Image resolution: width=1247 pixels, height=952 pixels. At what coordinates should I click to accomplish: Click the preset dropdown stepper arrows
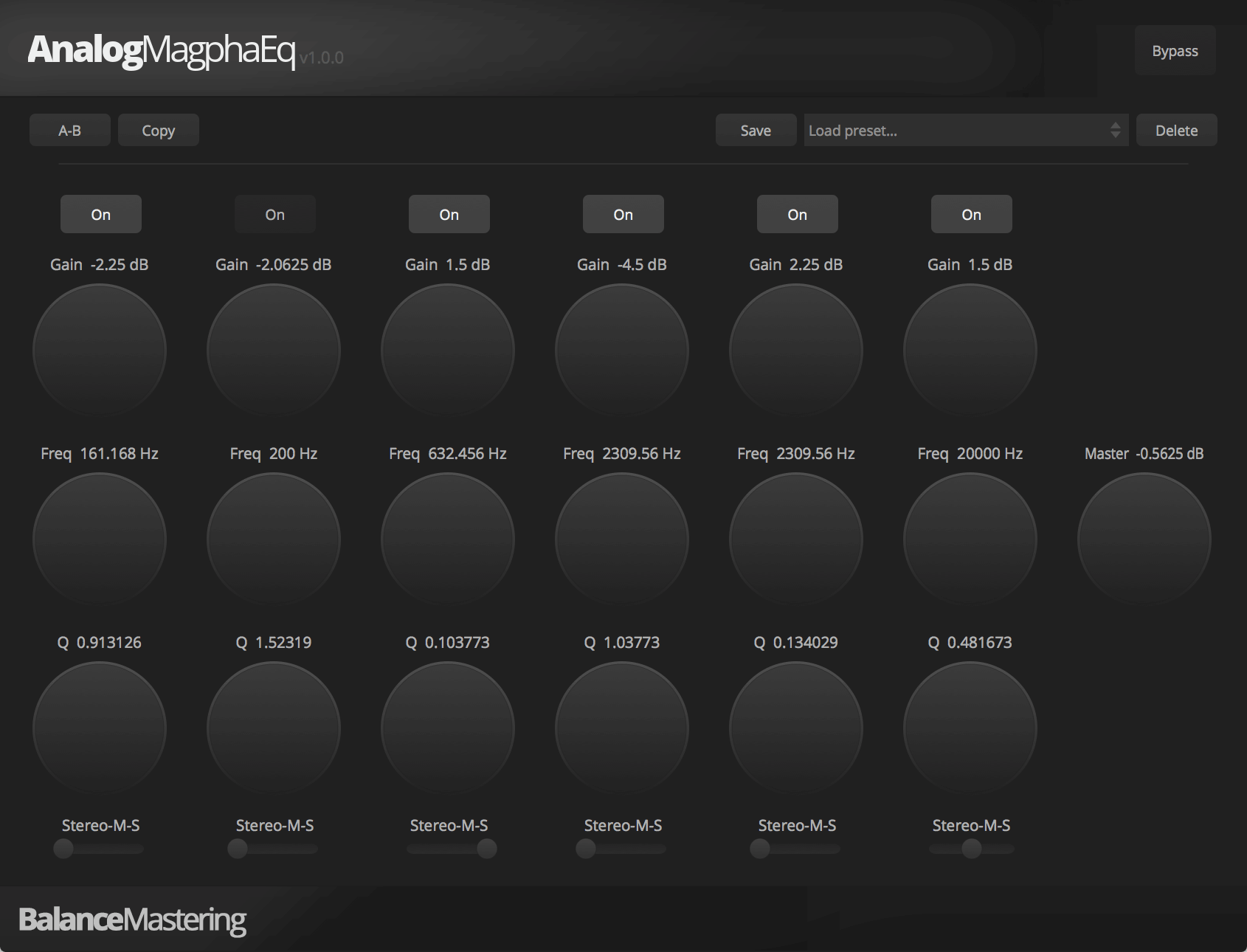point(1116,130)
